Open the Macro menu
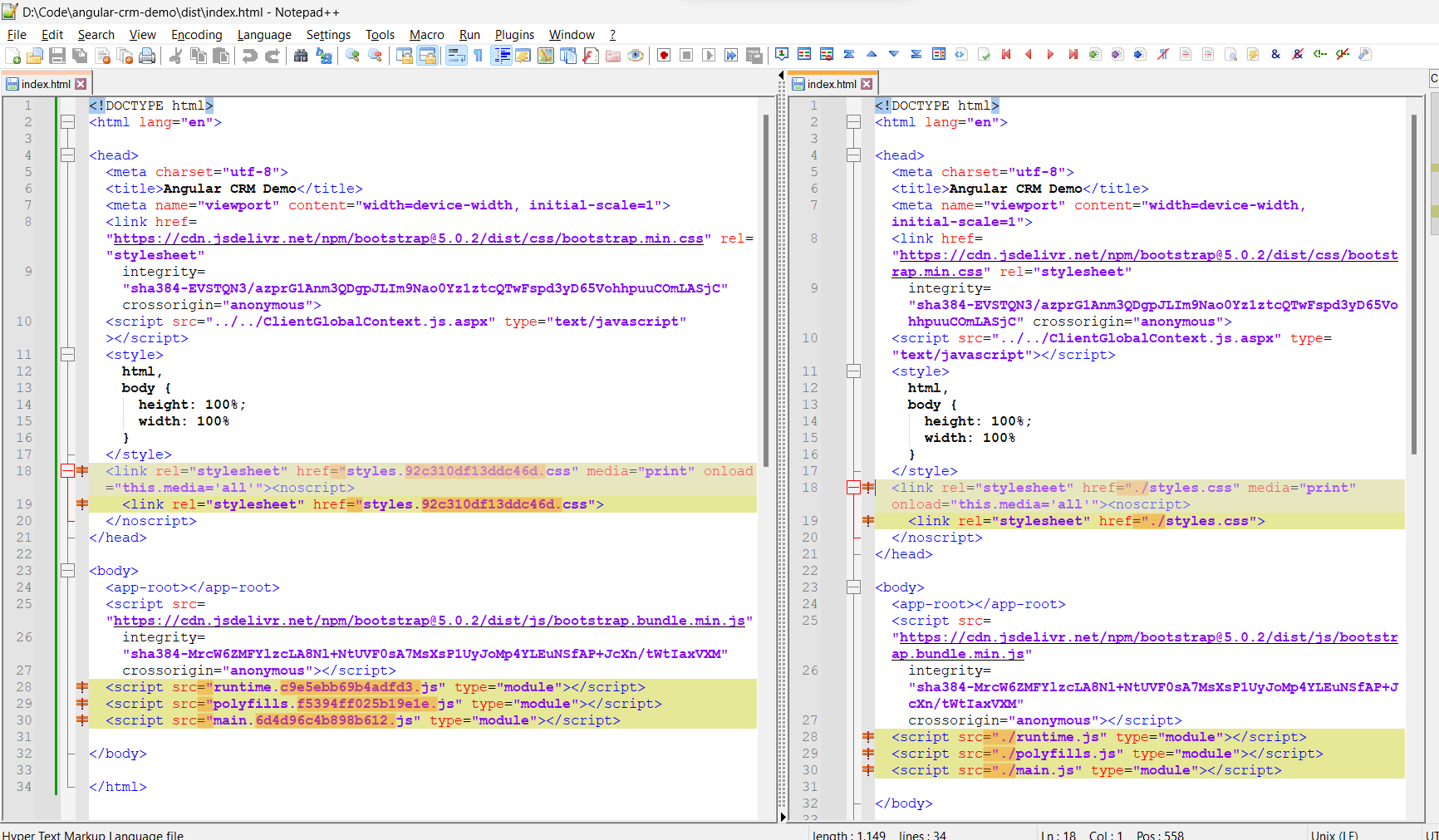The image size is (1439, 840). pyautogui.click(x=427, y=35)
